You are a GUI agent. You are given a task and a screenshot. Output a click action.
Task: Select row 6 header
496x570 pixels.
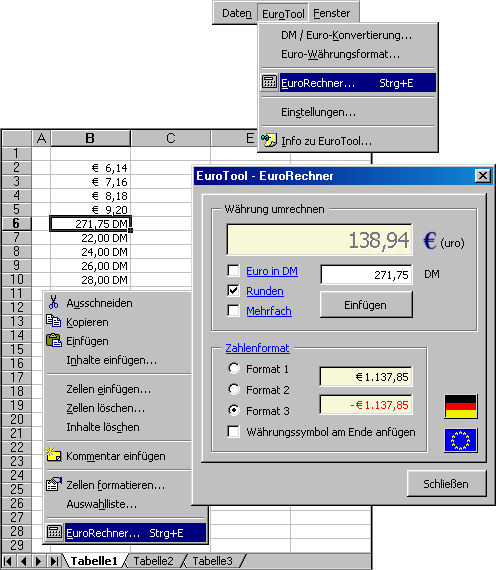(x=16, y=223)
